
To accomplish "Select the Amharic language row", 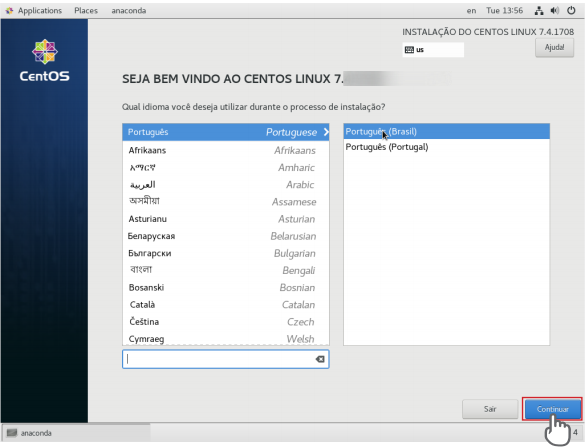I will click(x=226, y=168).
